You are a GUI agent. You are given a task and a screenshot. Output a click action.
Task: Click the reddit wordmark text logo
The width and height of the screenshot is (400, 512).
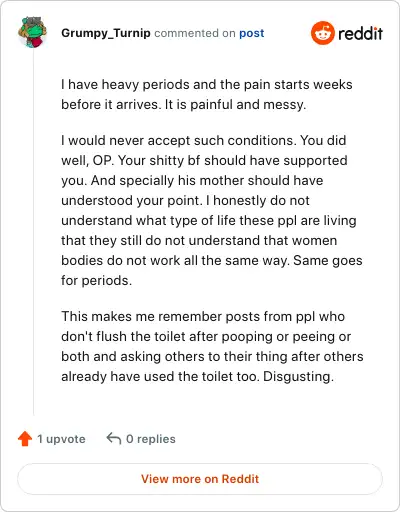pos(360,34)
